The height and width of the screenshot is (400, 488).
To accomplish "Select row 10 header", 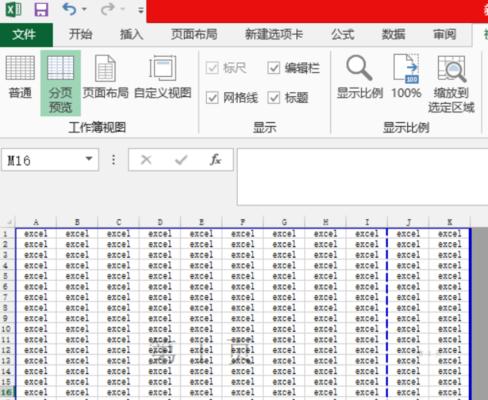I will (7, 329).
